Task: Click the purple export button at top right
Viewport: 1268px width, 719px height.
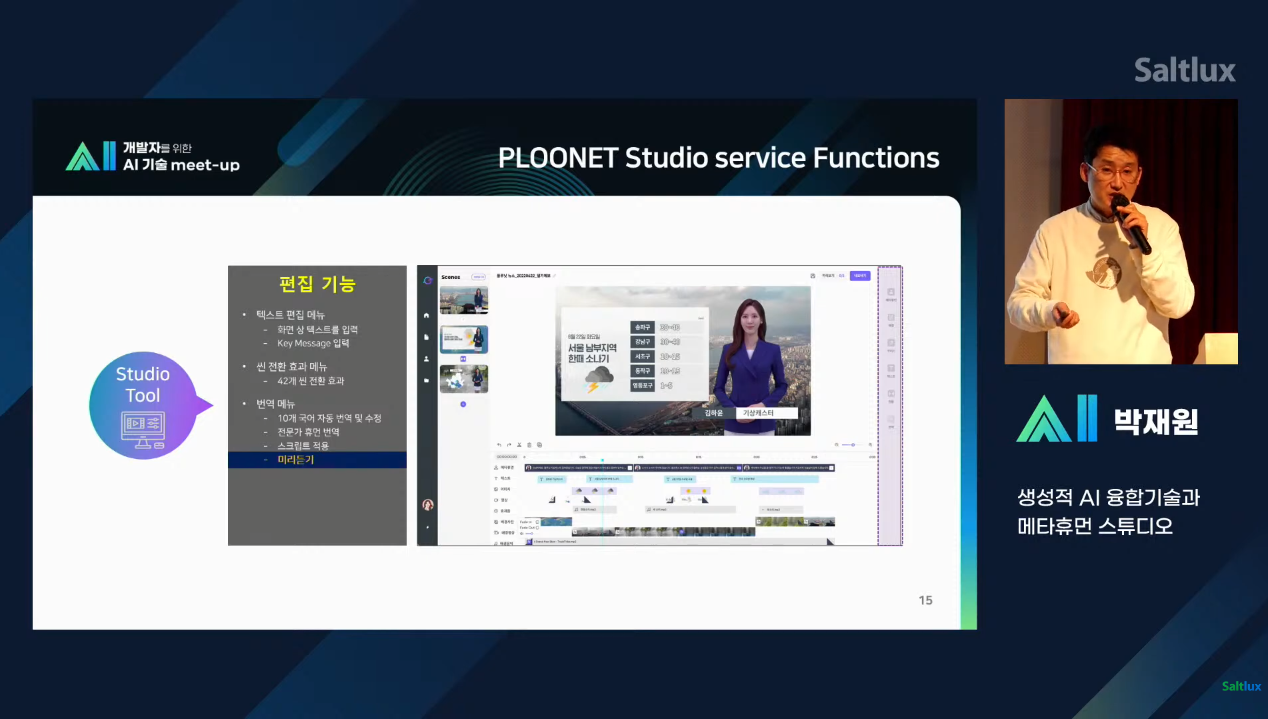Action: click(860, 276)
